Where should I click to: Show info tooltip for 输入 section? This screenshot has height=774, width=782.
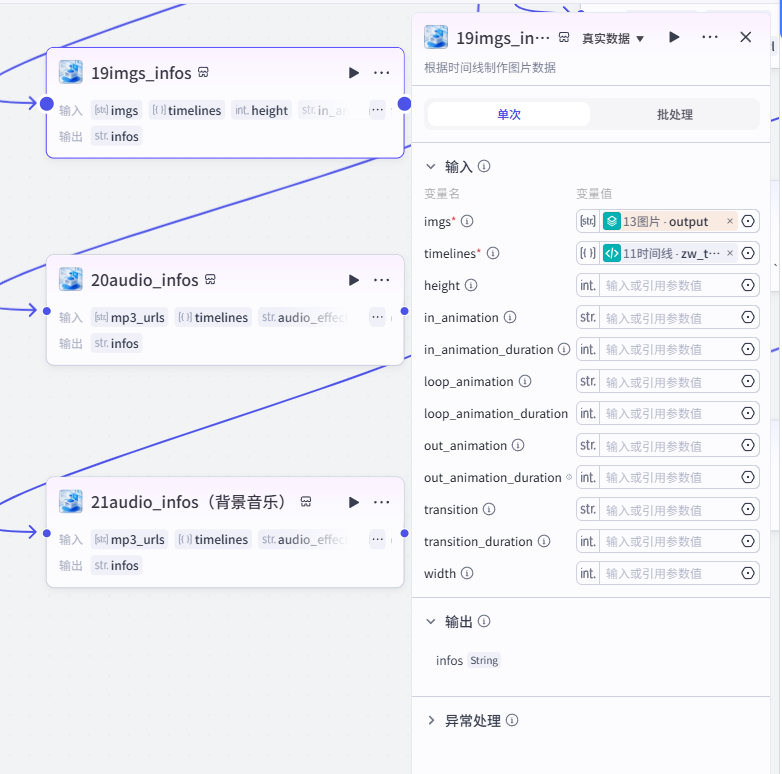point(484,166)
